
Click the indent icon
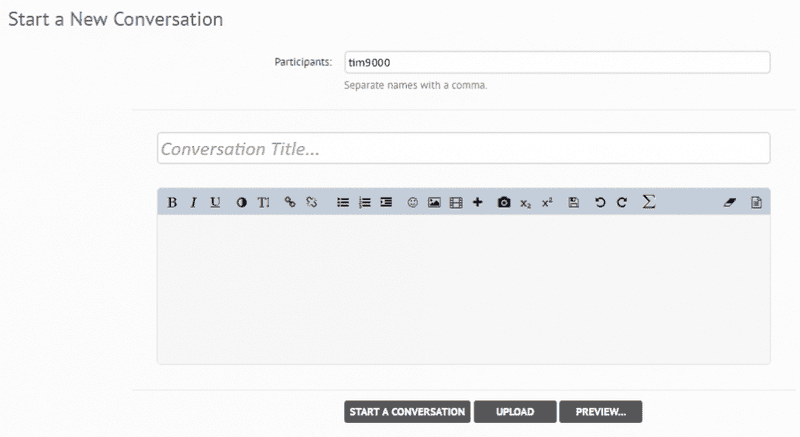click(x=386, y=202)
